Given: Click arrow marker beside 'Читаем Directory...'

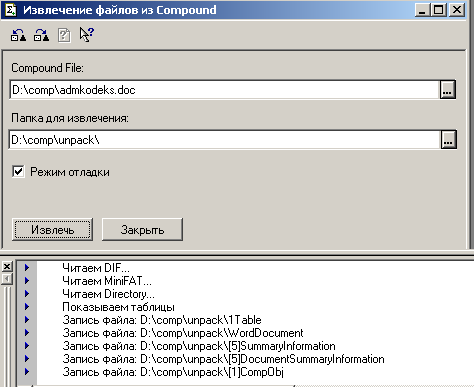Looking at the screenshot, I should point(27,293).
